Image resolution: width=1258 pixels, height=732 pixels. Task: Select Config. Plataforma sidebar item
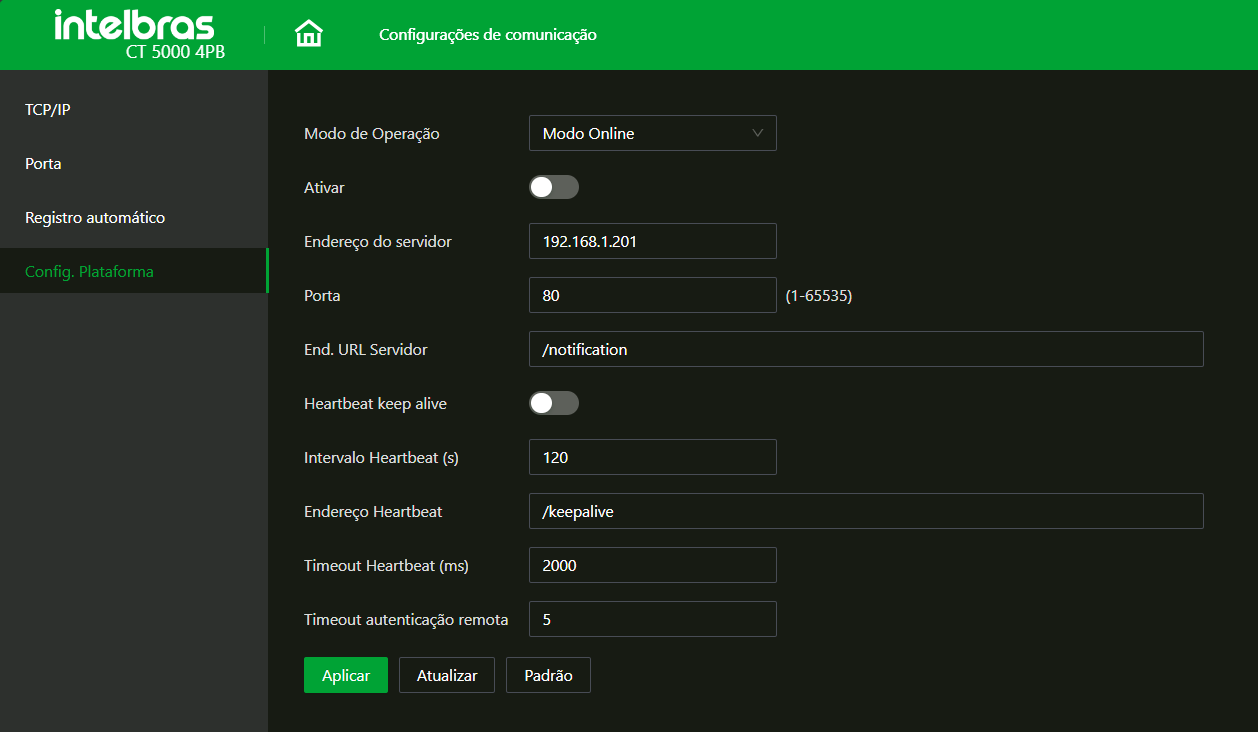(89, 271)
